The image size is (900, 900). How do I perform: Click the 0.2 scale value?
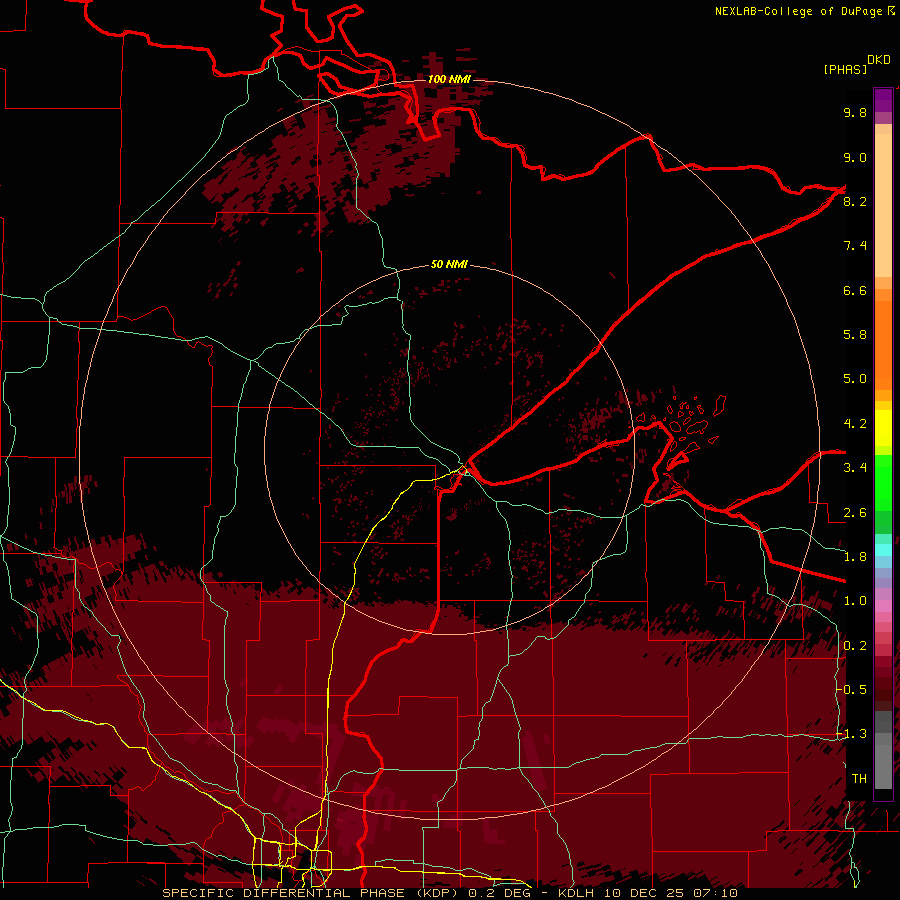(x=855, y=646)
